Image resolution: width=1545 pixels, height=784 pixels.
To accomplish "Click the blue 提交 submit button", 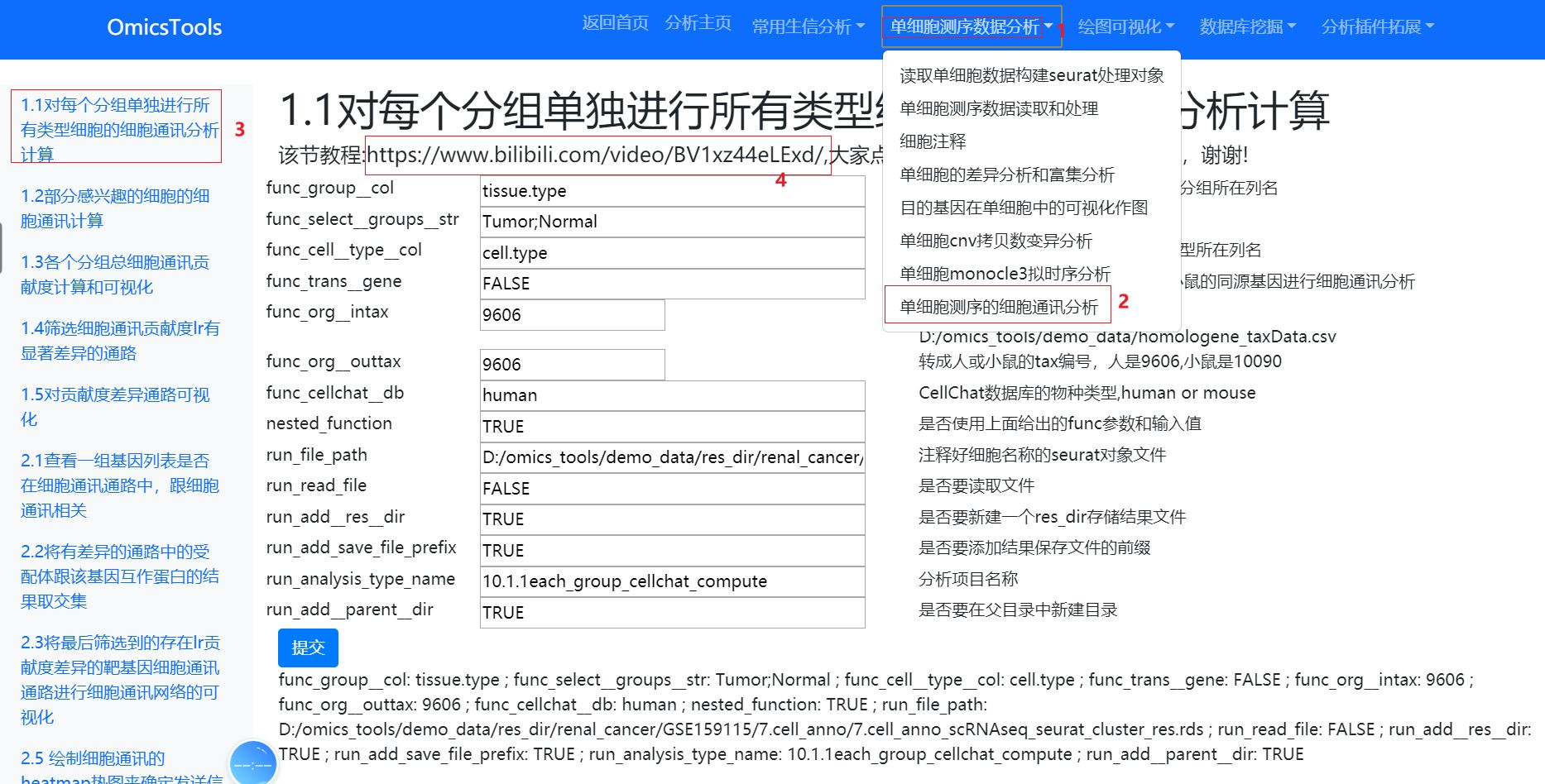I will click(308, 648).
